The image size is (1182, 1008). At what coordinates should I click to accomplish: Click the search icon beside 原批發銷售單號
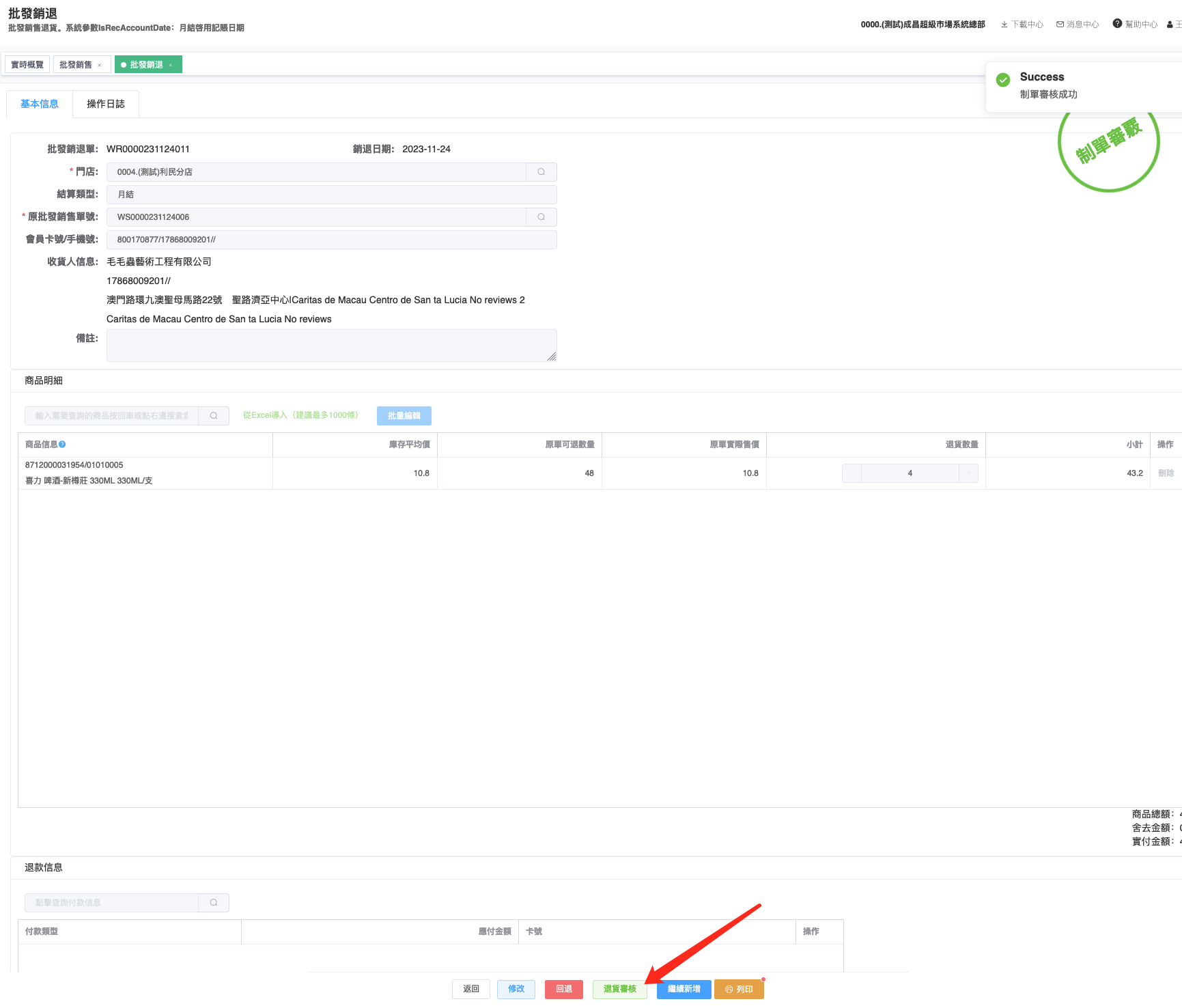(x=541, y=217)
